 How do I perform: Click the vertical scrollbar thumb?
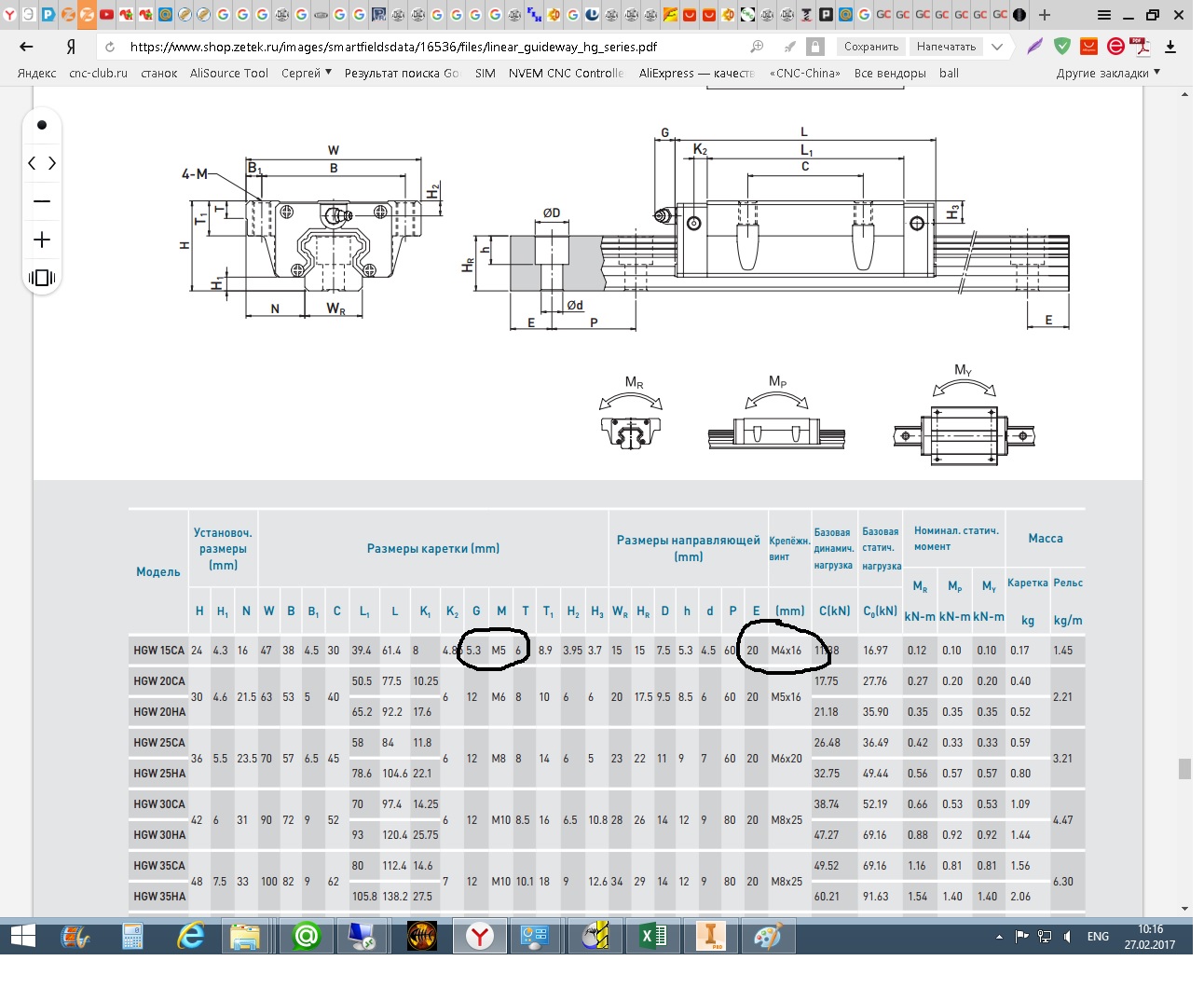(1184, 769)
